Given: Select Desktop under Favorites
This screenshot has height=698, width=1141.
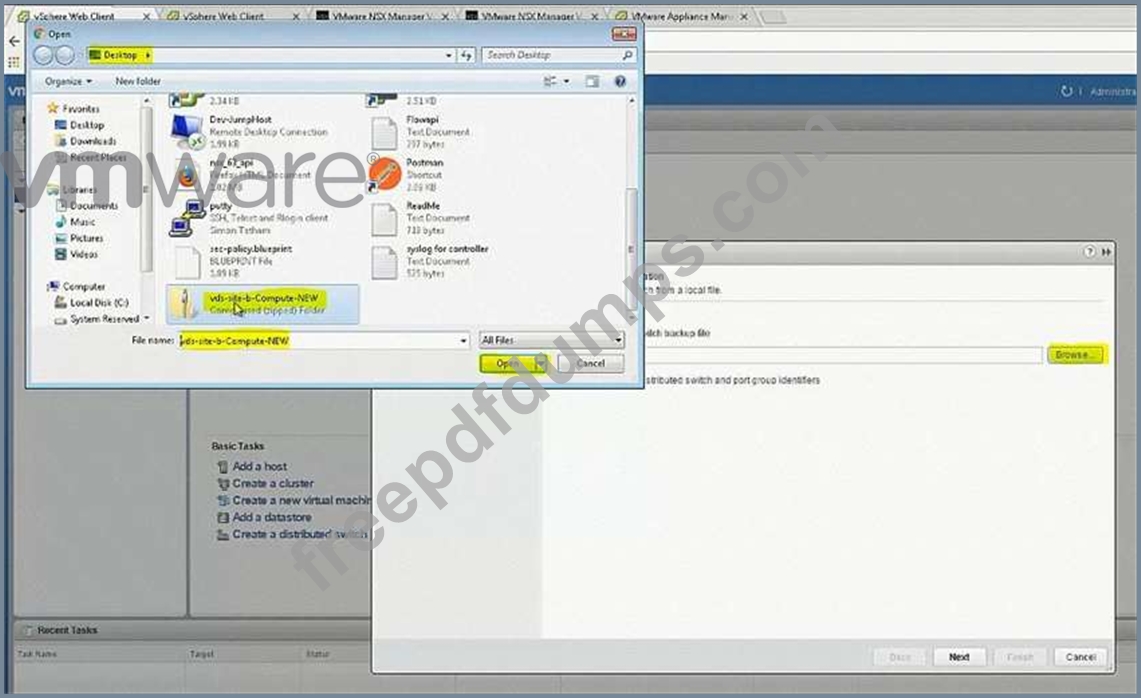Looking at the screenshot, I should pyautogui.click(x=87, y=125).
